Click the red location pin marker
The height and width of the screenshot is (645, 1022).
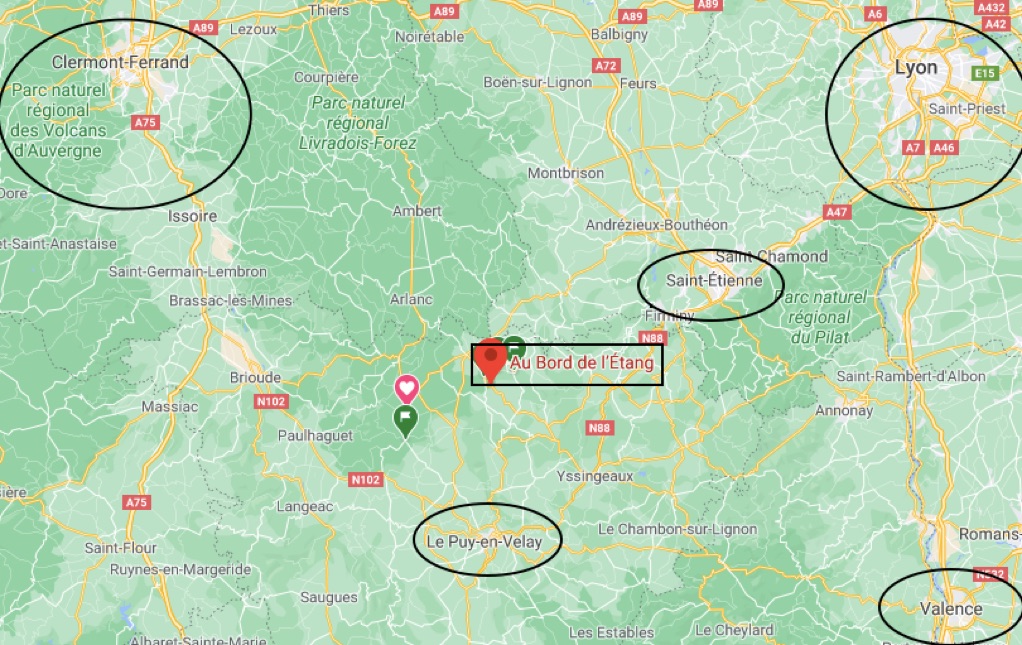point(490,360)
